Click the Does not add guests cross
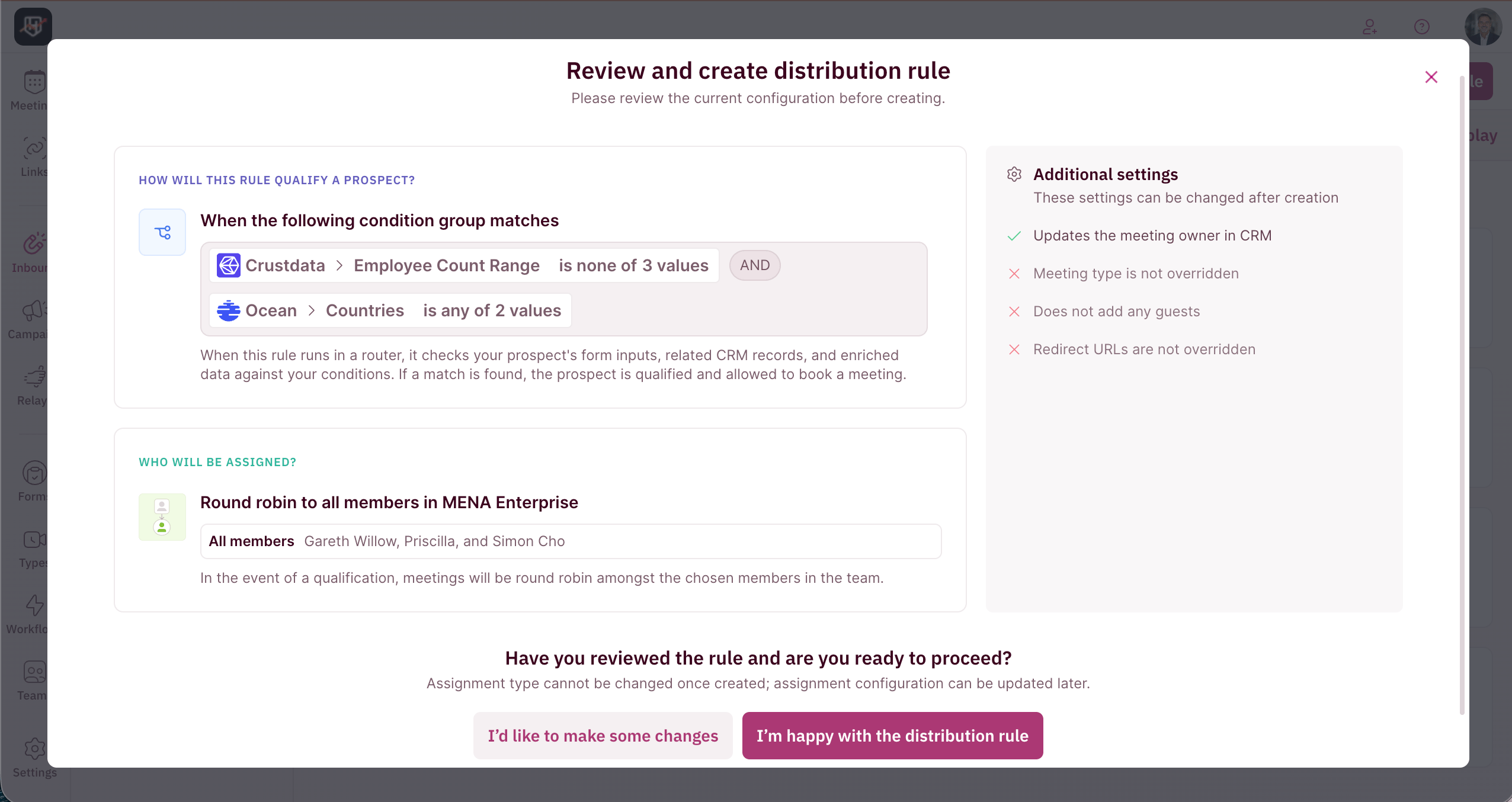1512x802 pixels. 1014,312
